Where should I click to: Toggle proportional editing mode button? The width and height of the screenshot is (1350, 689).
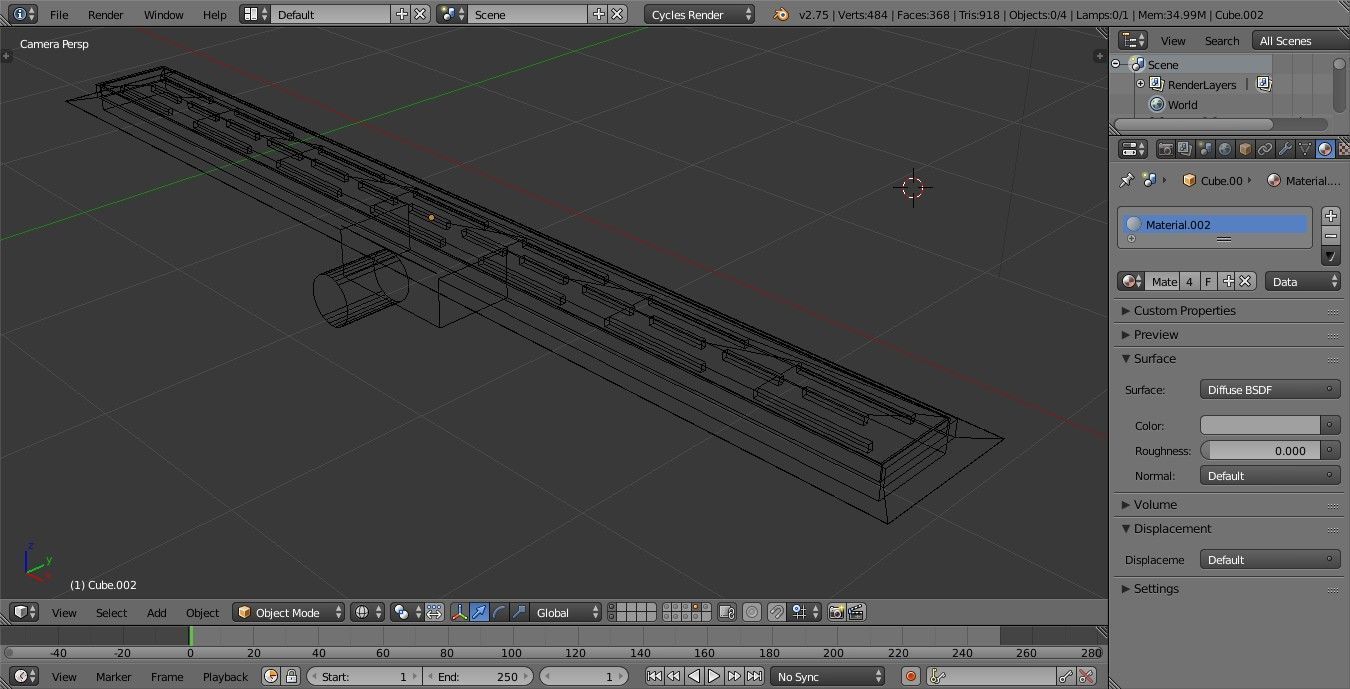[751, 612]
